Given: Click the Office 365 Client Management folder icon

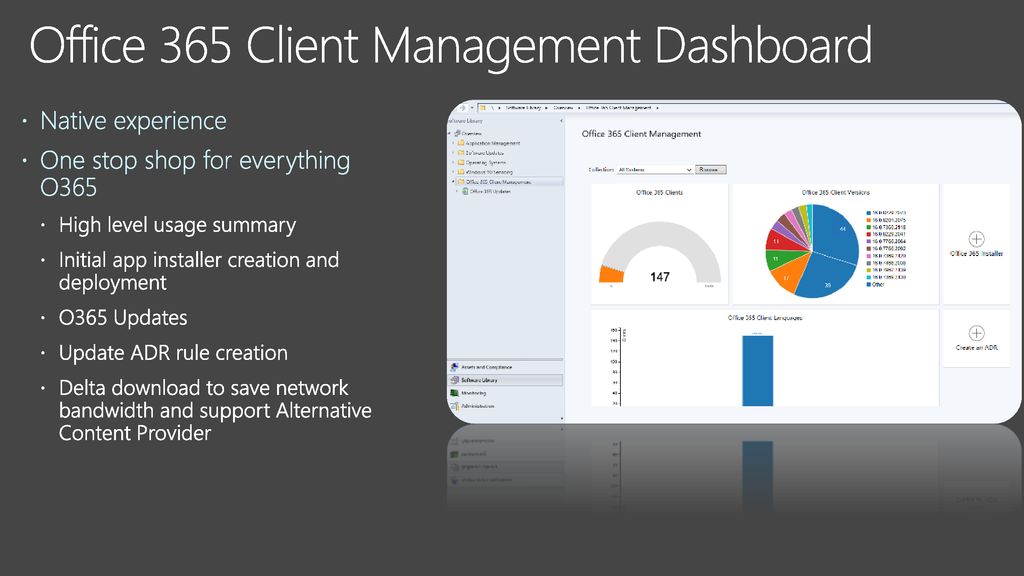Looking at the screenshot, I should click(x=461, y=182).
